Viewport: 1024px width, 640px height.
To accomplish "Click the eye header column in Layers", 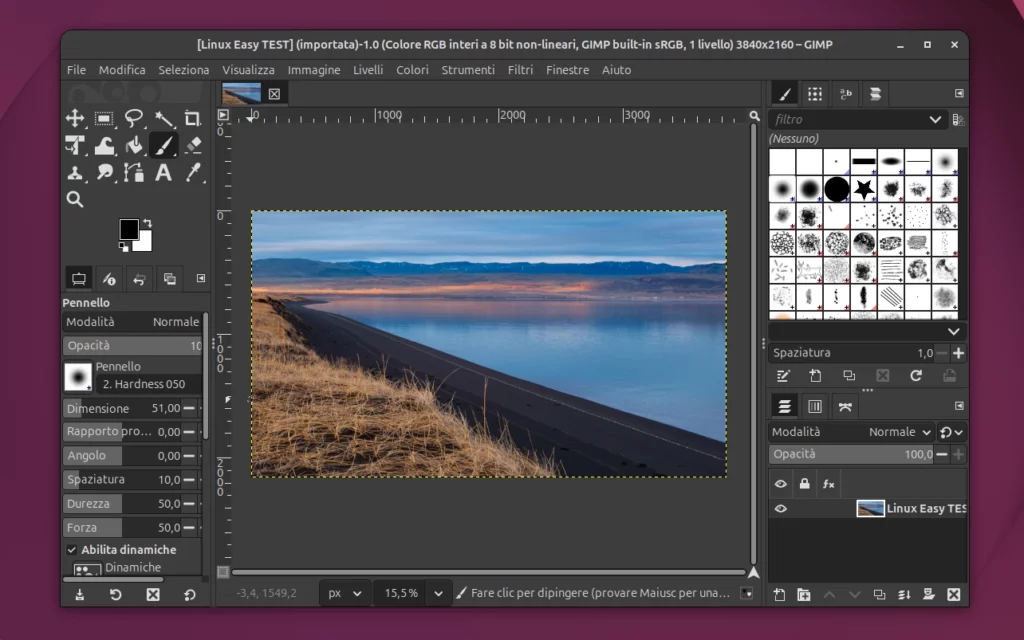I will [780, 484].
